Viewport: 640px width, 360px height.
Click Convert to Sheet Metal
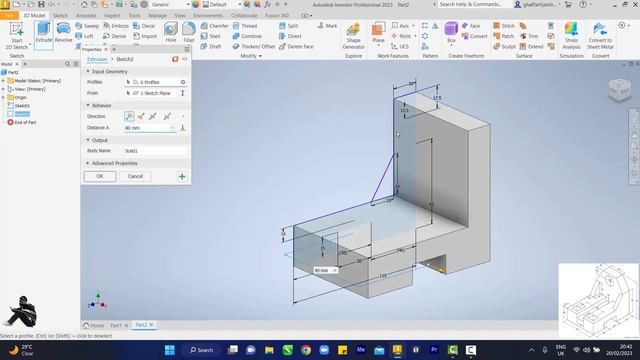(600, 36)
